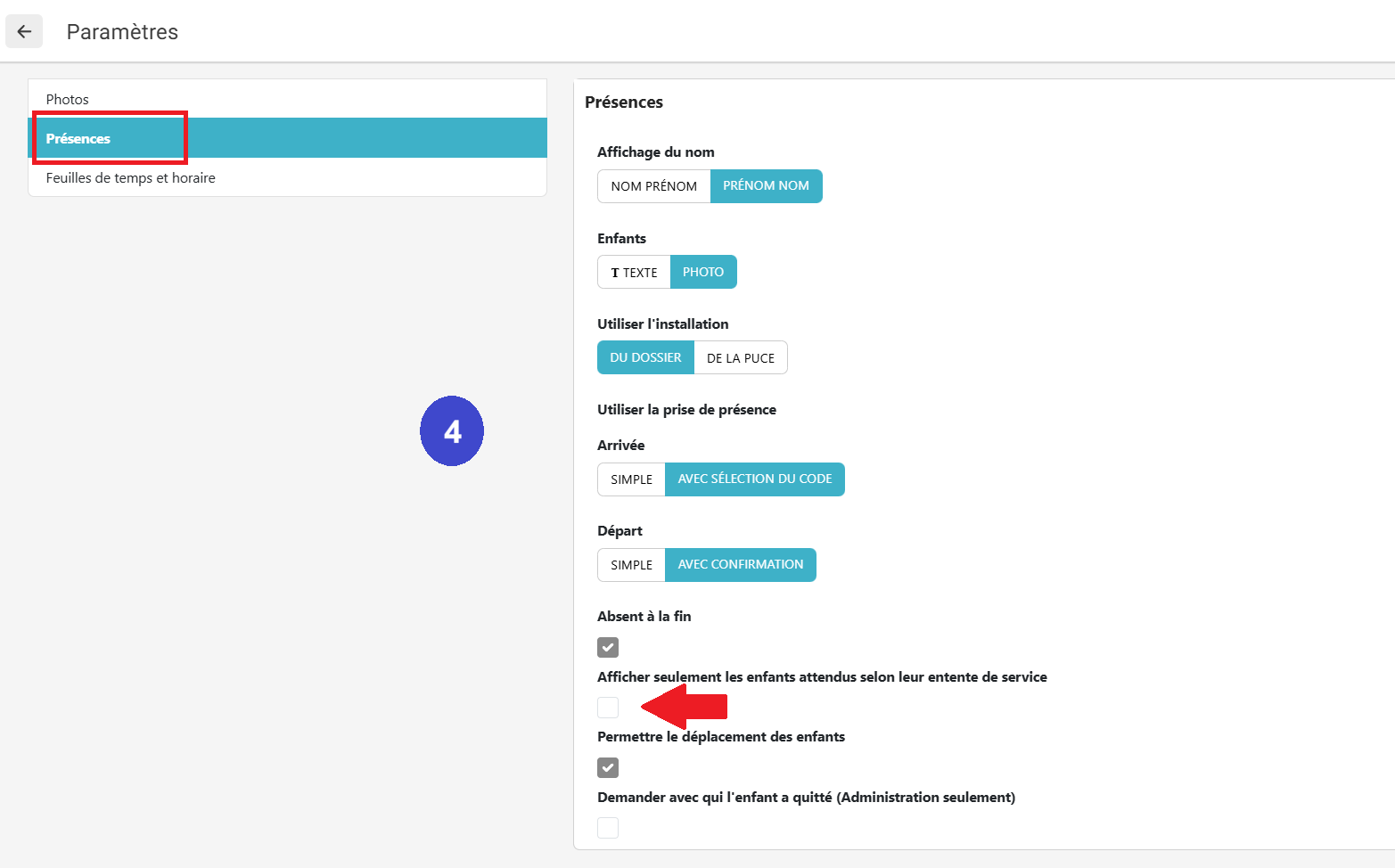Select Présences in the settings list

78,138
